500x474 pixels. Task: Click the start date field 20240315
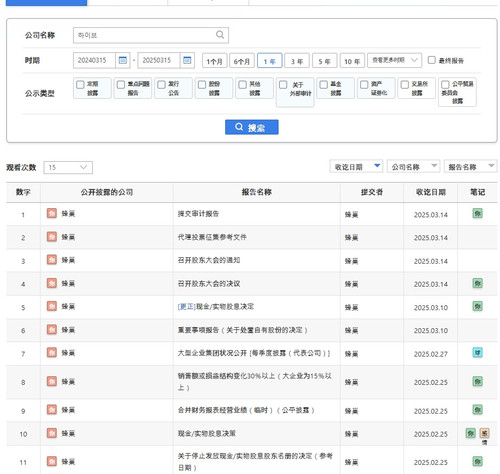(94, 60)
